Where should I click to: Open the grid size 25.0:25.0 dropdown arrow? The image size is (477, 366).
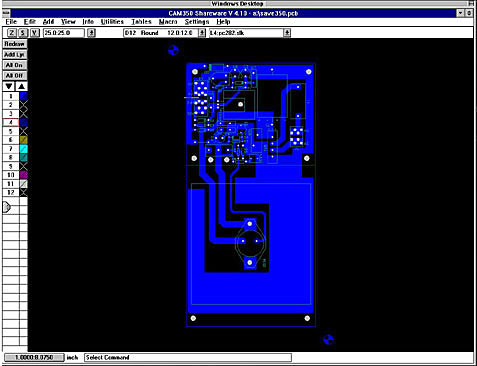pos(91,33)
